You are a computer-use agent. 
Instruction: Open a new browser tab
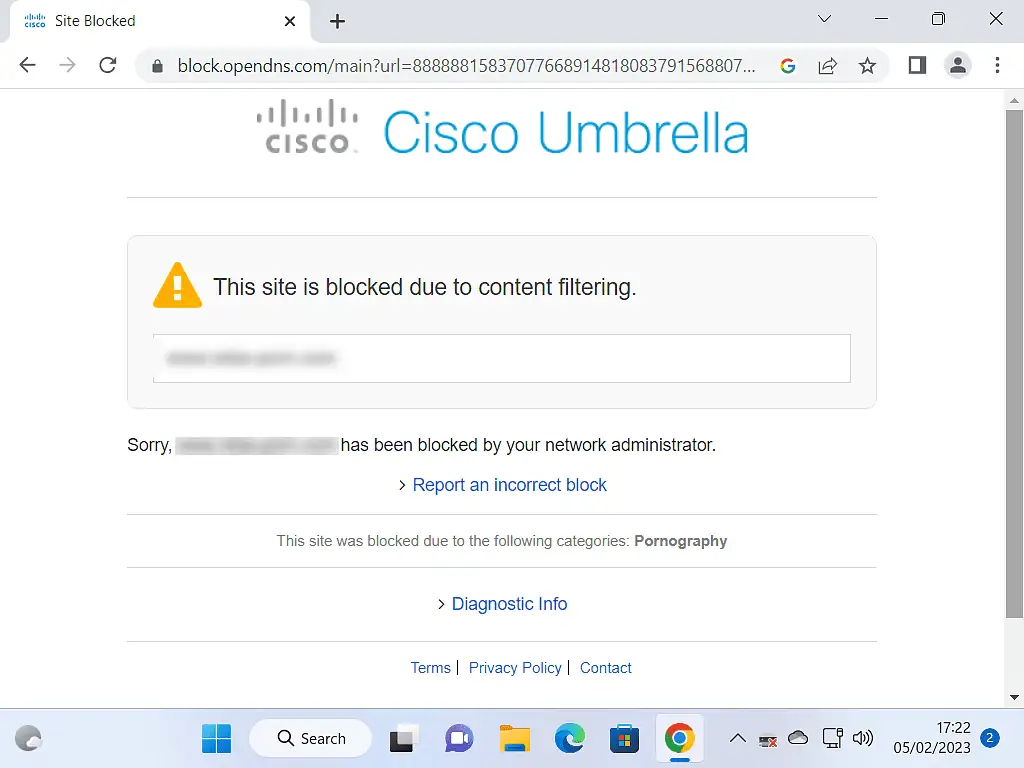(x=337, y=21)
